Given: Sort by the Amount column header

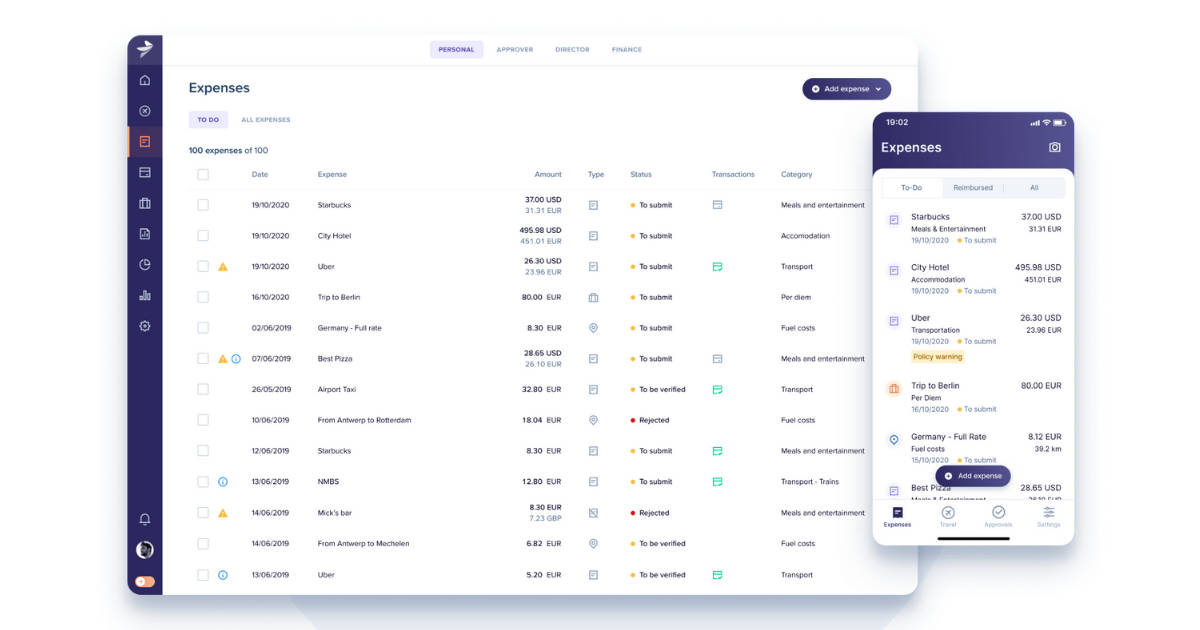Looking at the screenshot, I should [x=548, y=174].
